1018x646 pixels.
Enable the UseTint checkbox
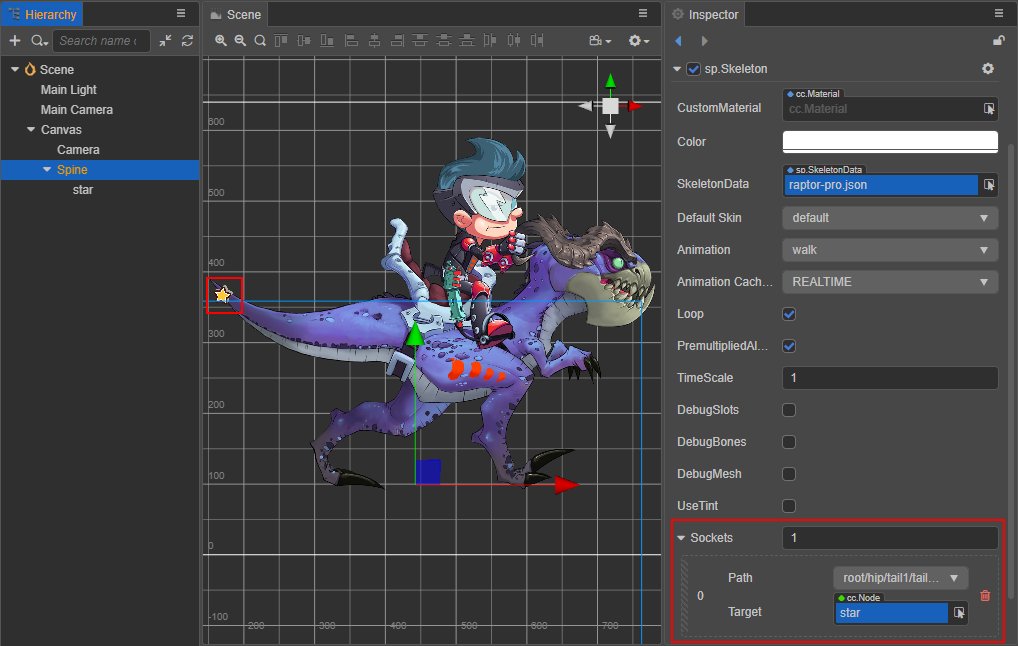point(789,506)
